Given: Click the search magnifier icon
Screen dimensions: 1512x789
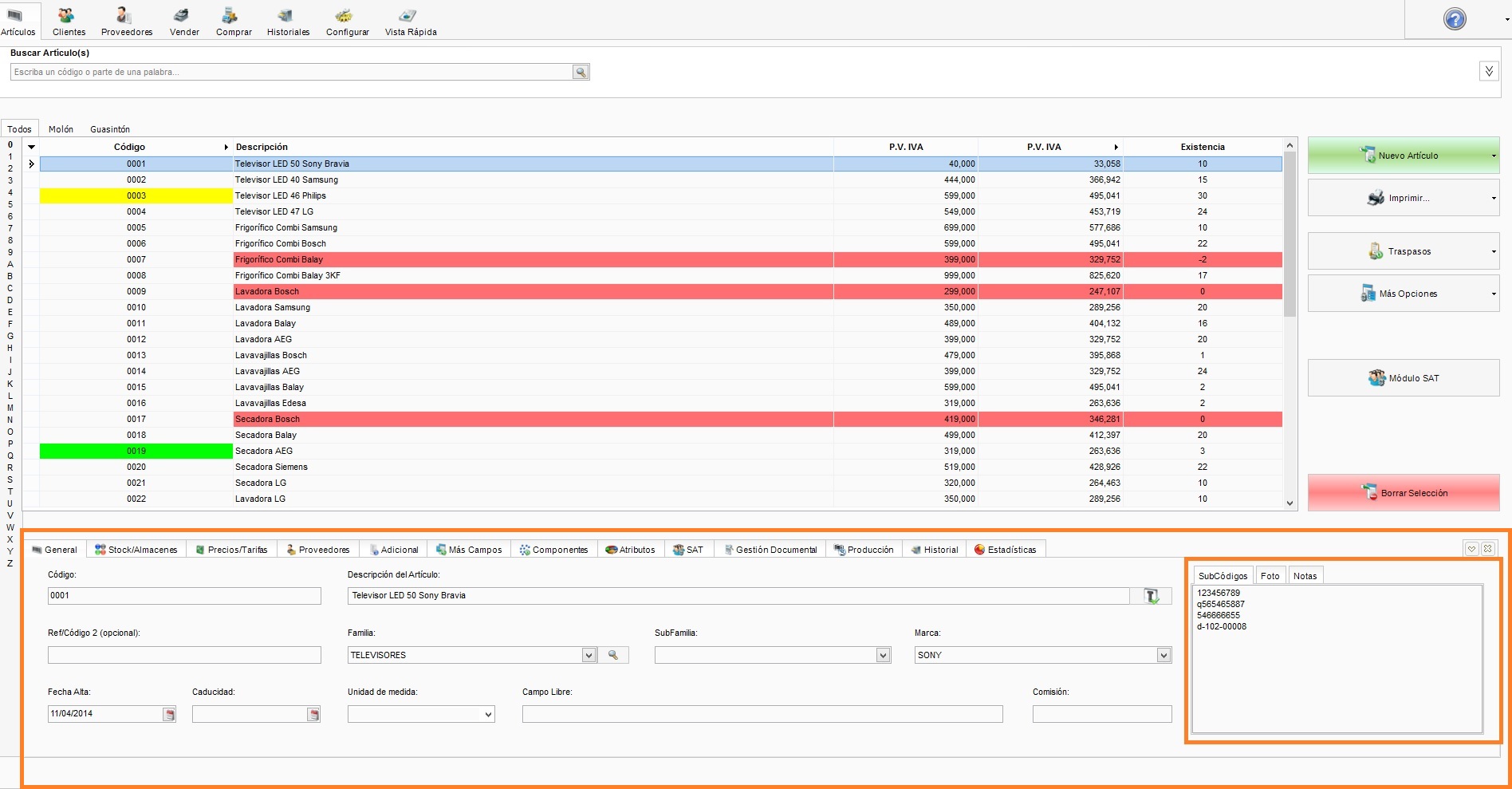Looking at the screenshot, I should 581,72.
